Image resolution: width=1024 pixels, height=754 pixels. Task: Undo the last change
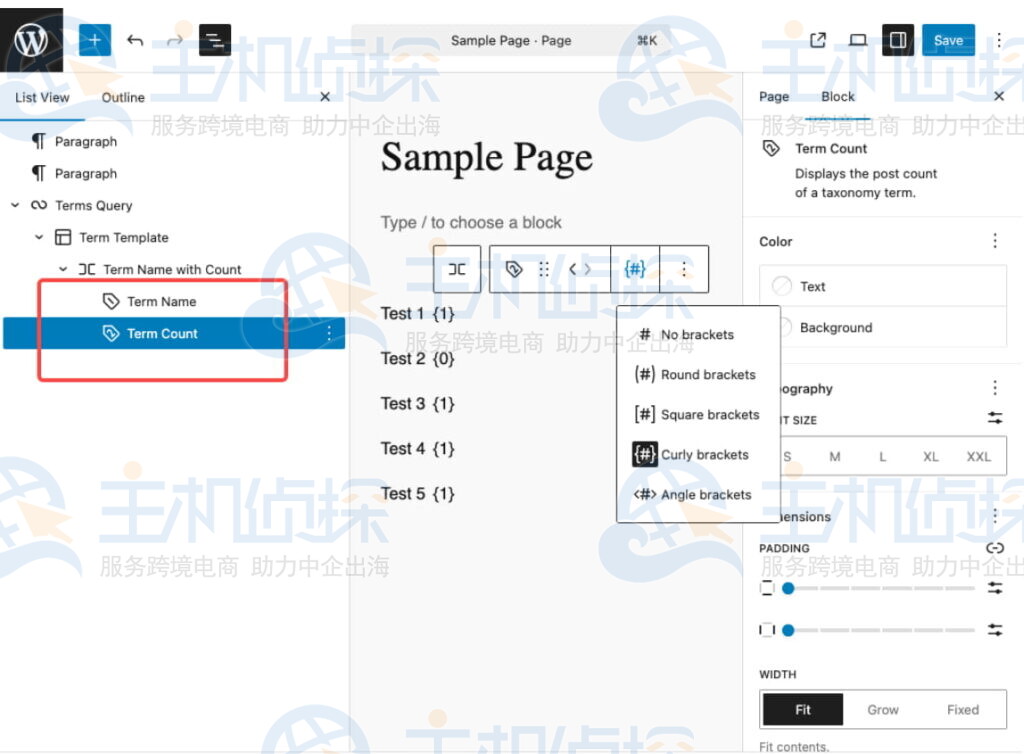click(x=135, y=40)
